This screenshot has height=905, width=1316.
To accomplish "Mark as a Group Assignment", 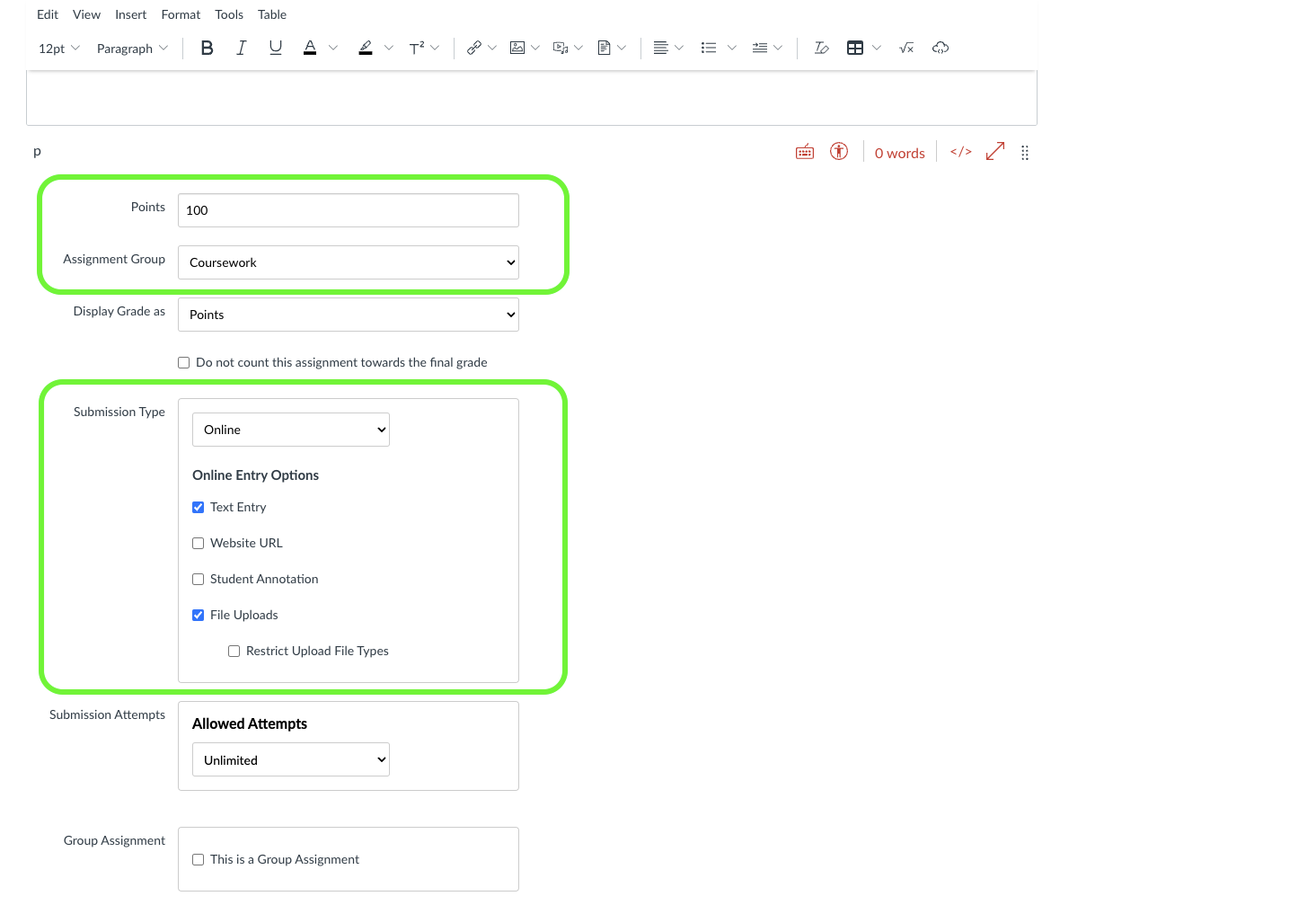I will [x=199, y=860].
